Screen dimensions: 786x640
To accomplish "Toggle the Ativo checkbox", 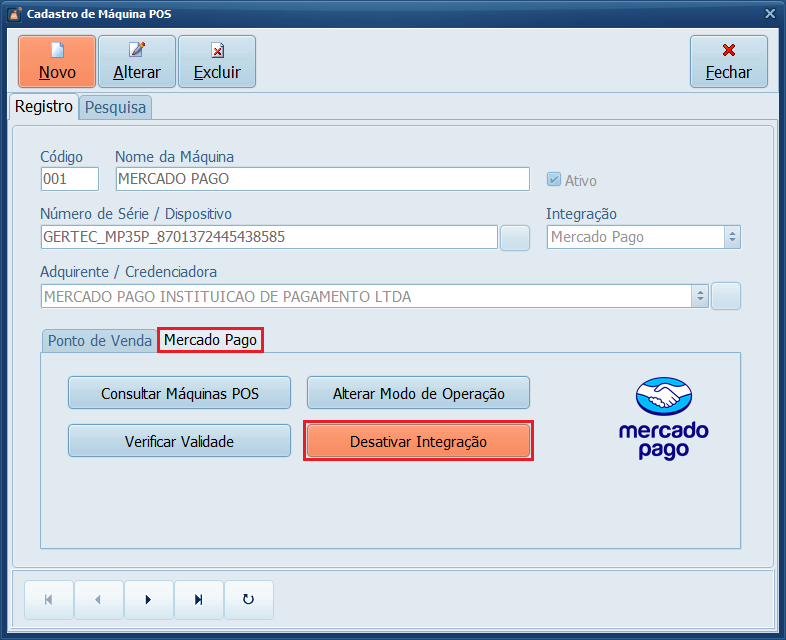I will pos(553,180).
